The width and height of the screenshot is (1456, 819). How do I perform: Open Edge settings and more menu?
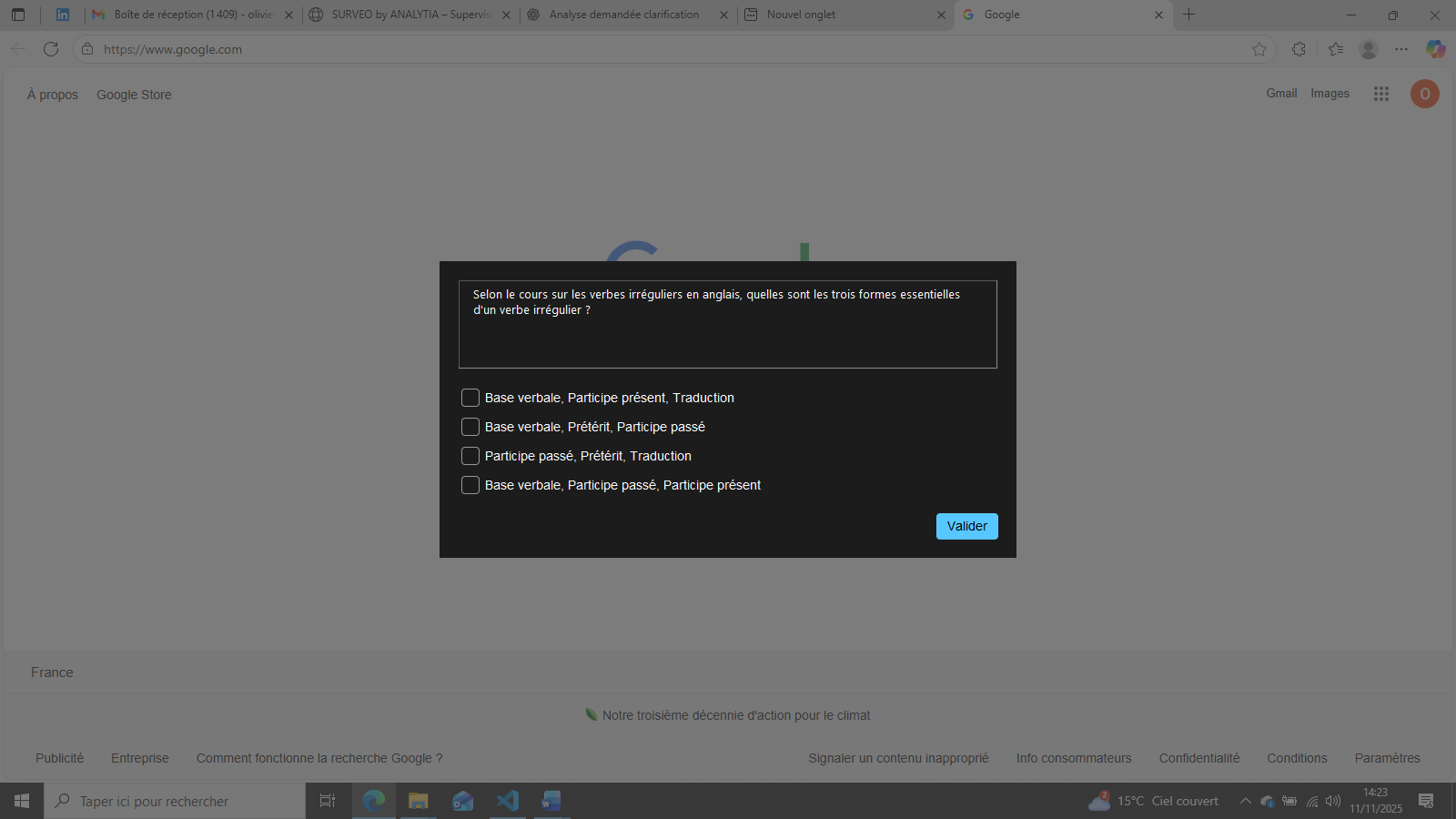click(1401, 49)
